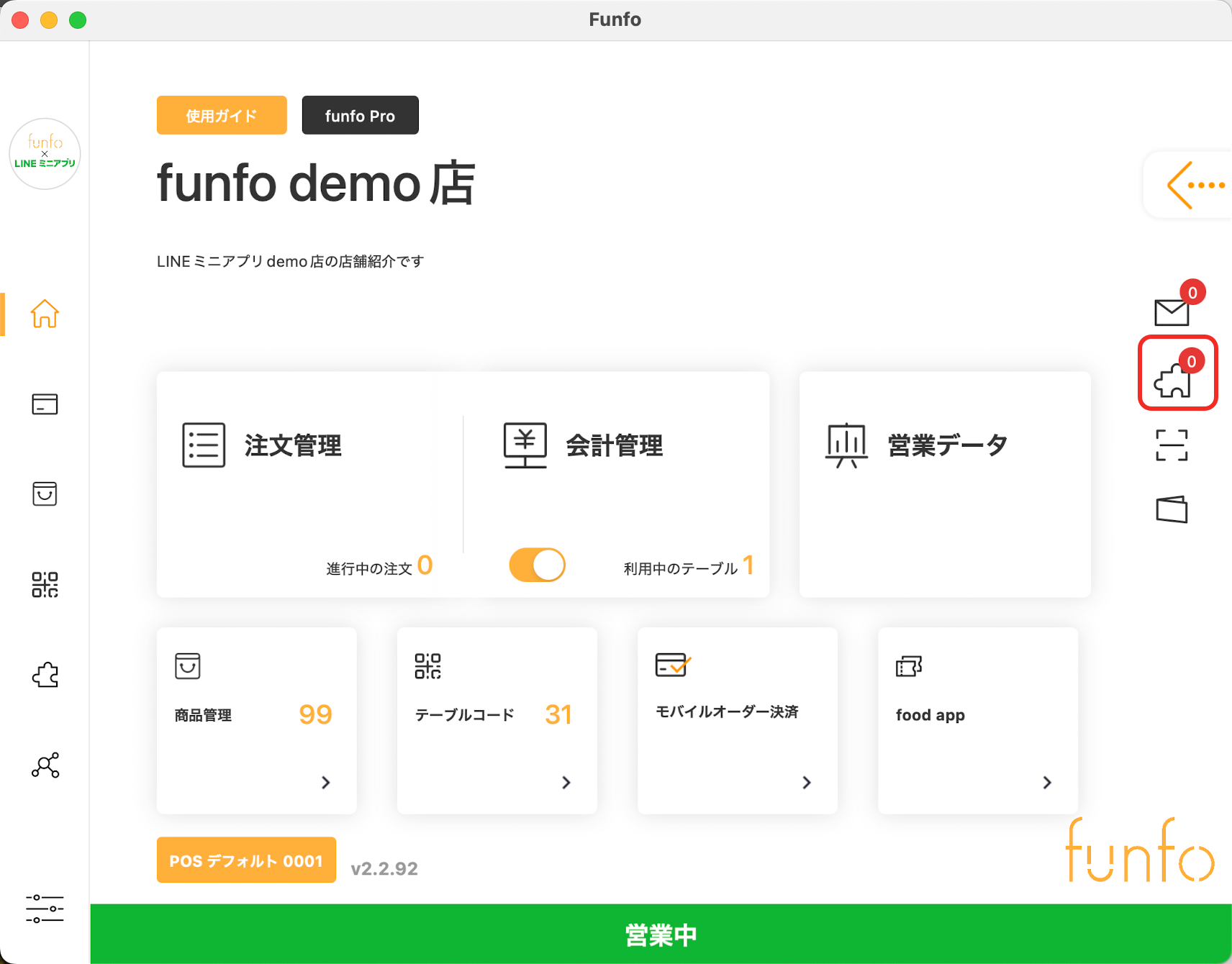Click the green macOS zoom window button
The width and height of the screenshot is (1232, 964).
[x=78, y=20]
